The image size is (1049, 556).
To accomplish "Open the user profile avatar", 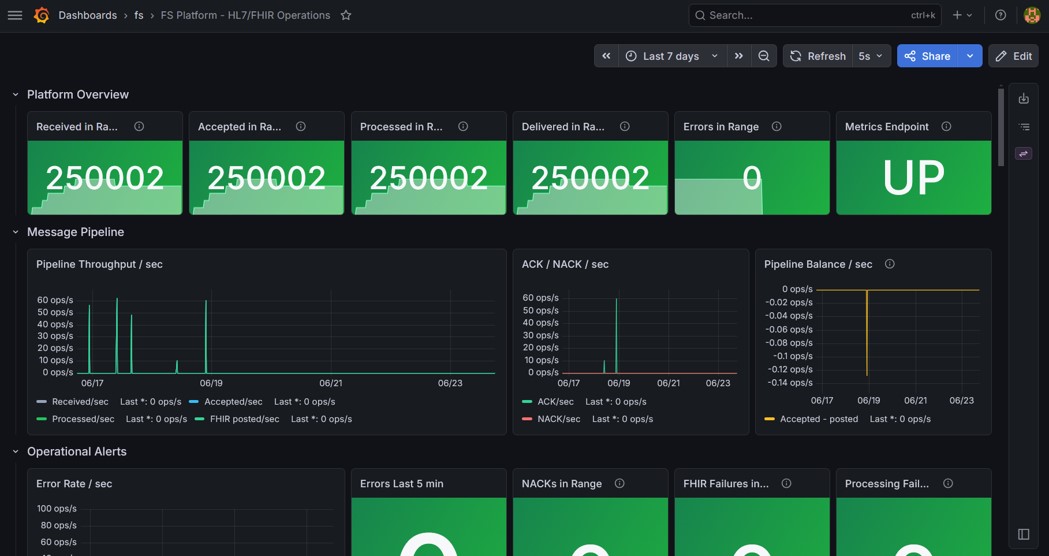I will [1032, 15].
